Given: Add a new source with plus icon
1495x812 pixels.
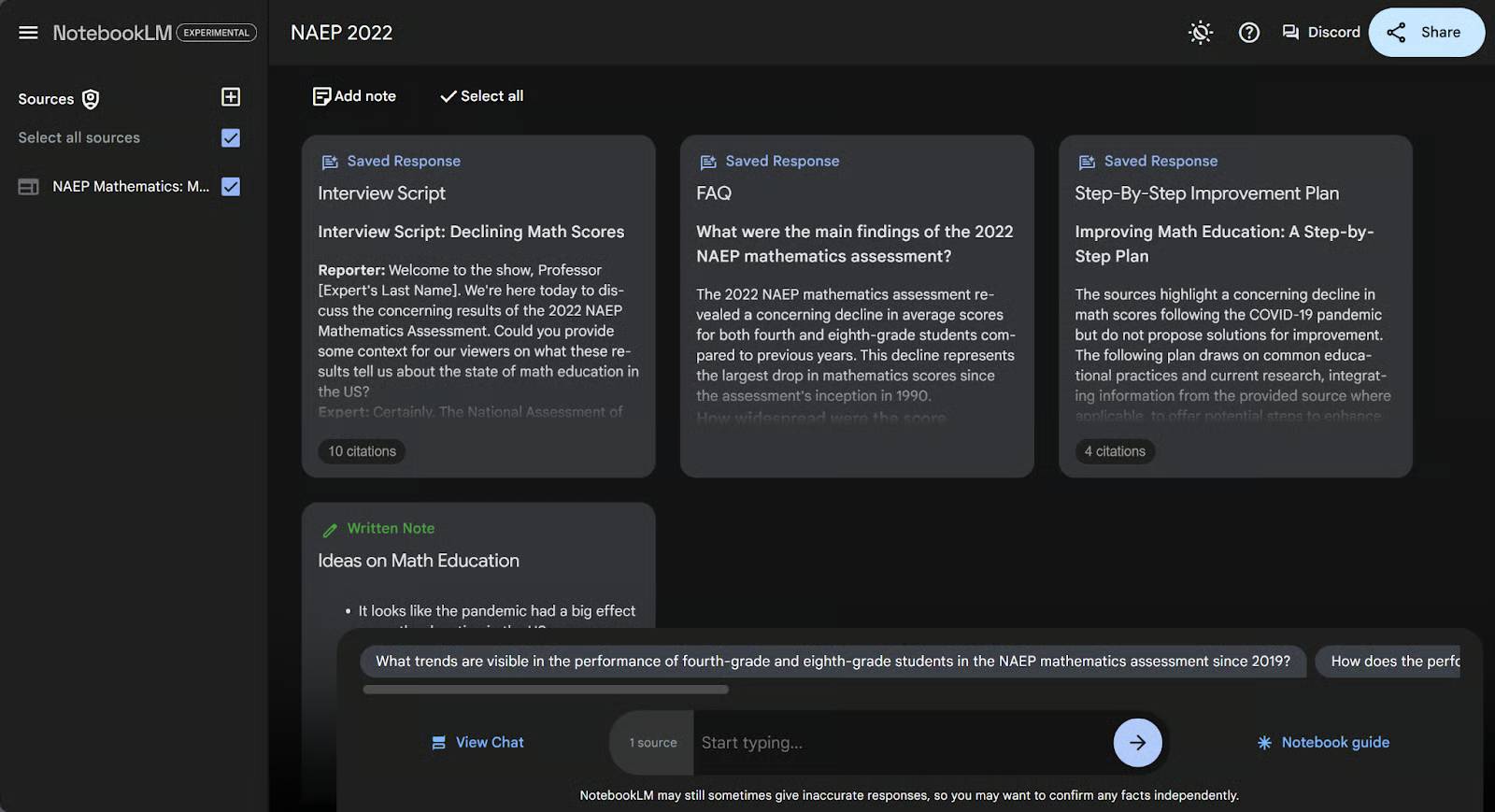Looking at the screenshot, I should click(x=231, y=97).
